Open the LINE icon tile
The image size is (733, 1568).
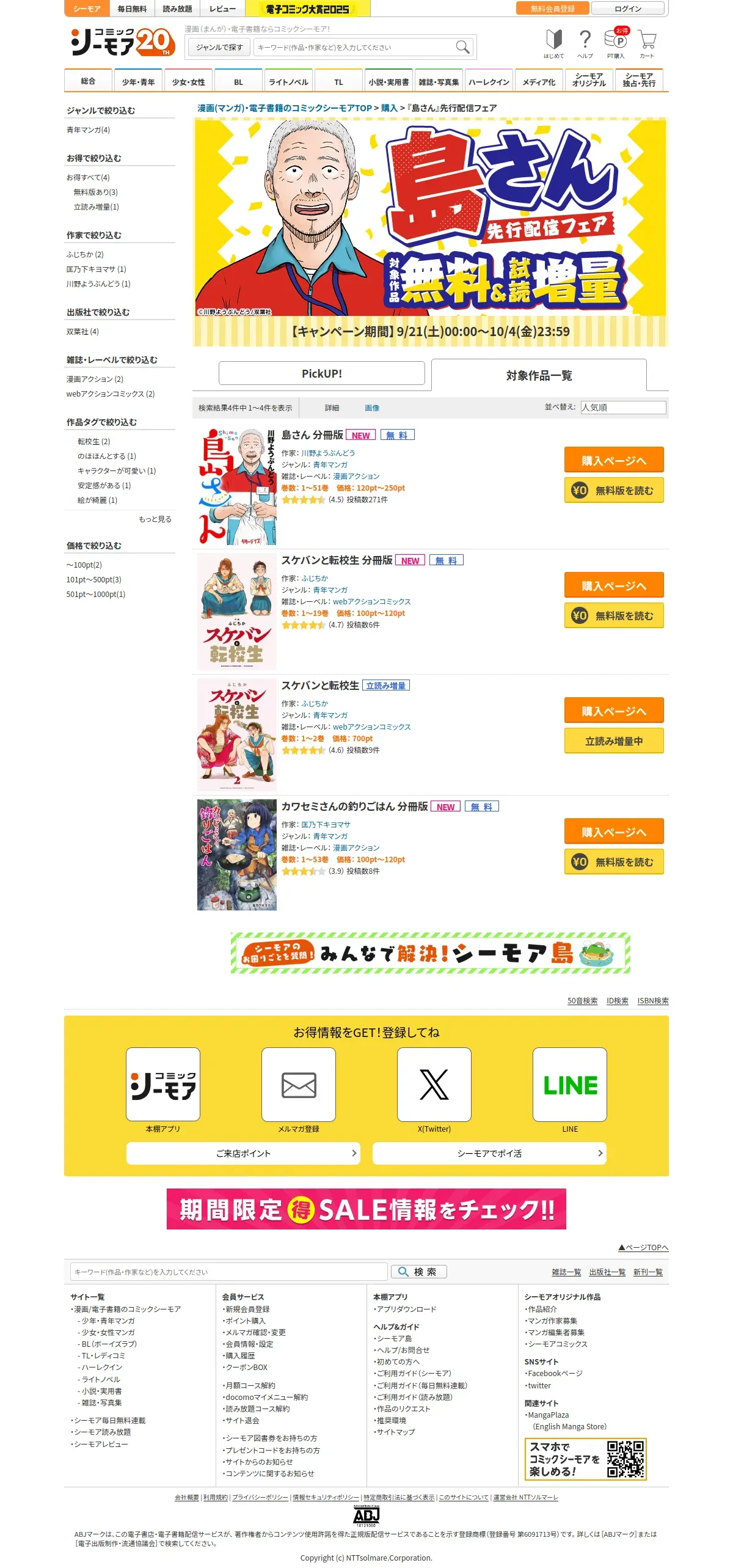point(570,1085)
